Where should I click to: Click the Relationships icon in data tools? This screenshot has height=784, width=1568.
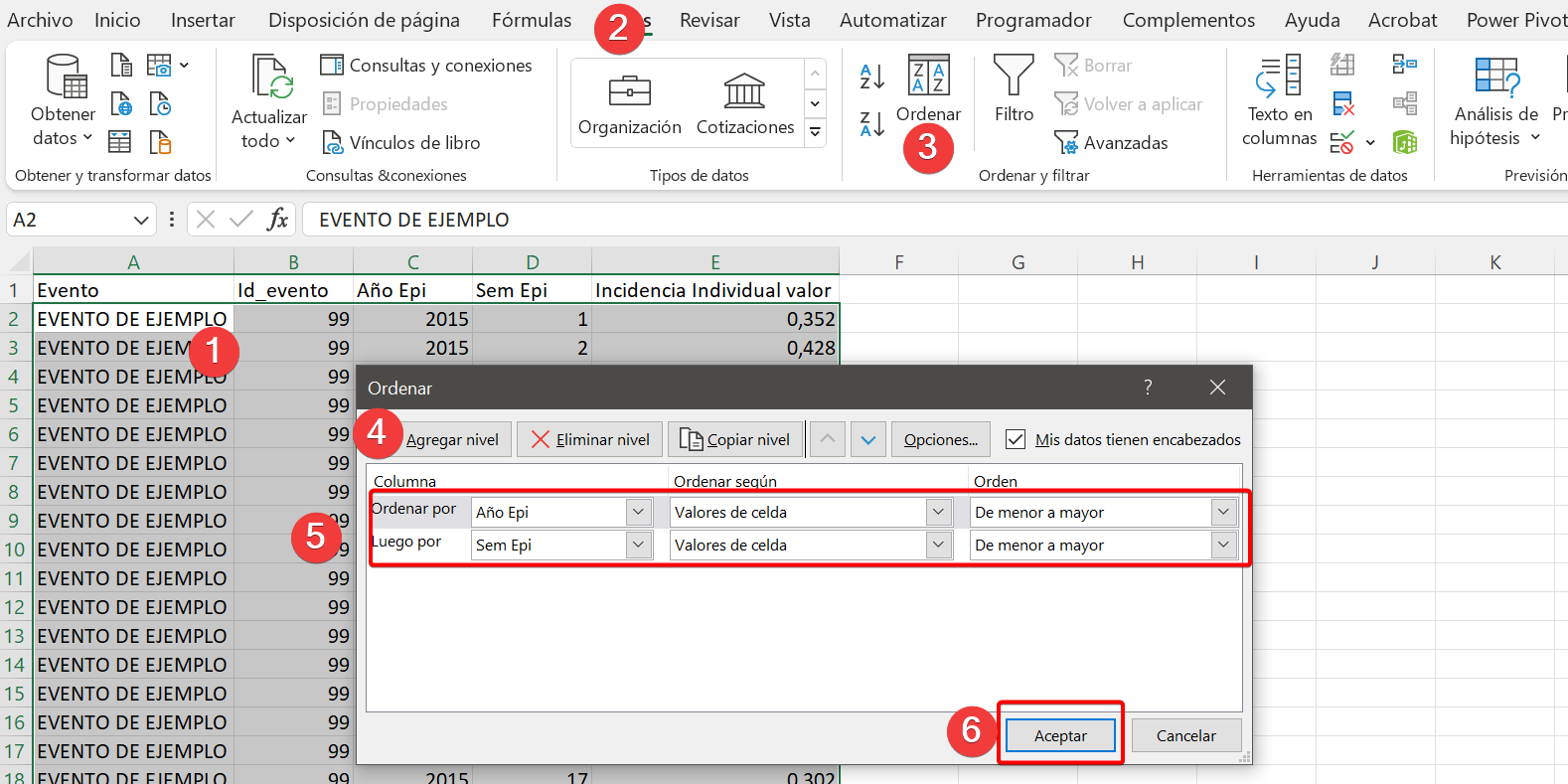click(x=1405, y=103)
